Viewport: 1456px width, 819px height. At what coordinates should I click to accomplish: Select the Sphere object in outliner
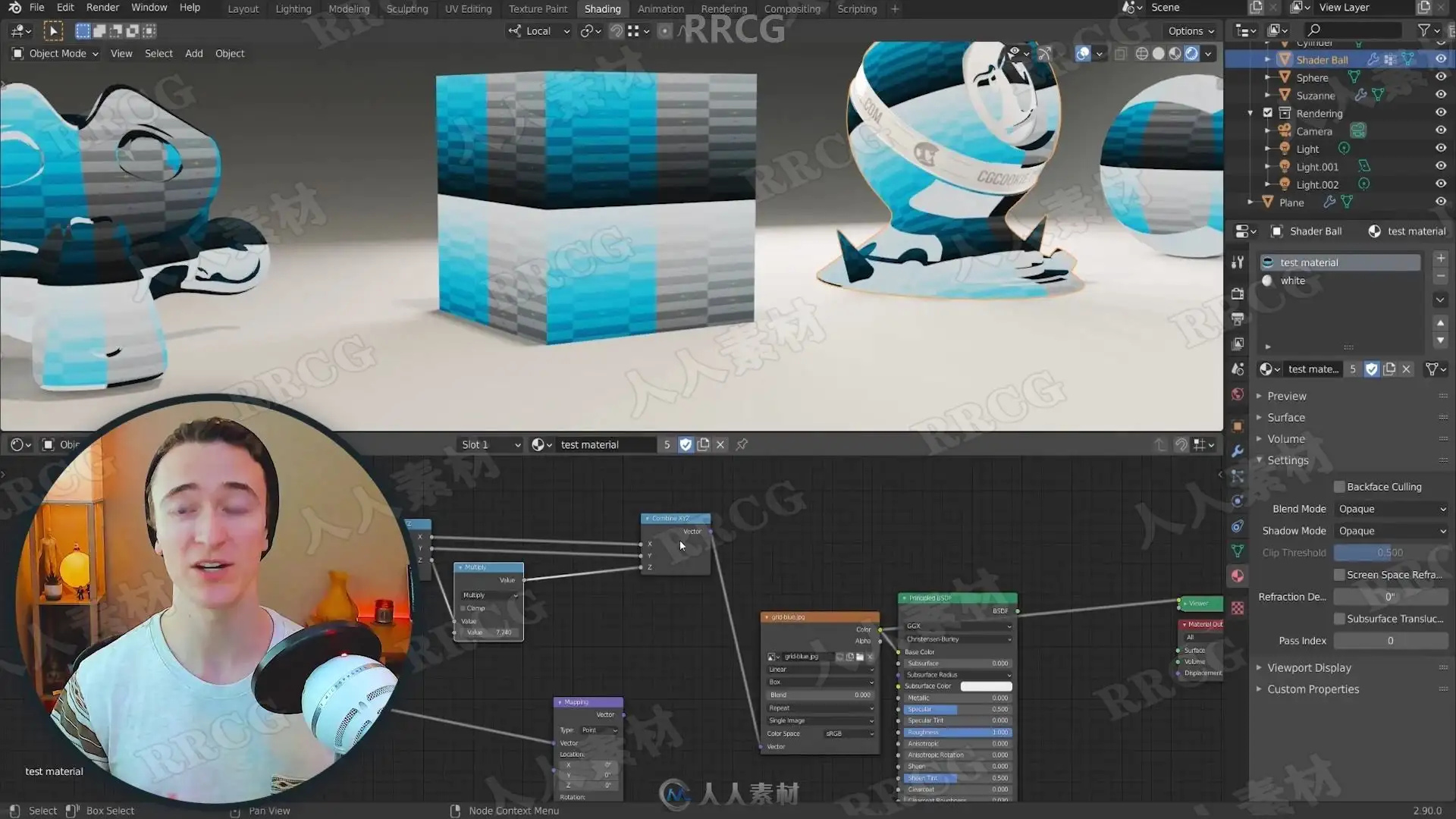click(1312, 77)
